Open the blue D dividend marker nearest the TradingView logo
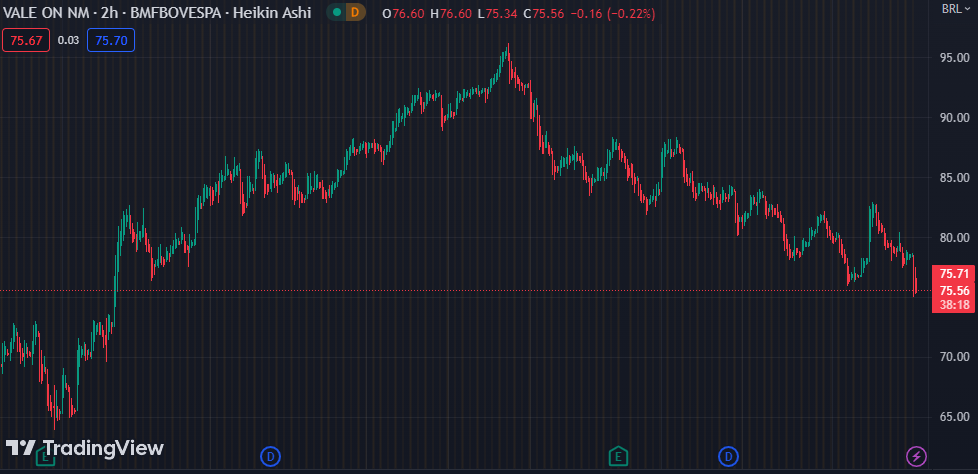This screenshot has height=474, width=978. point(270,457)
